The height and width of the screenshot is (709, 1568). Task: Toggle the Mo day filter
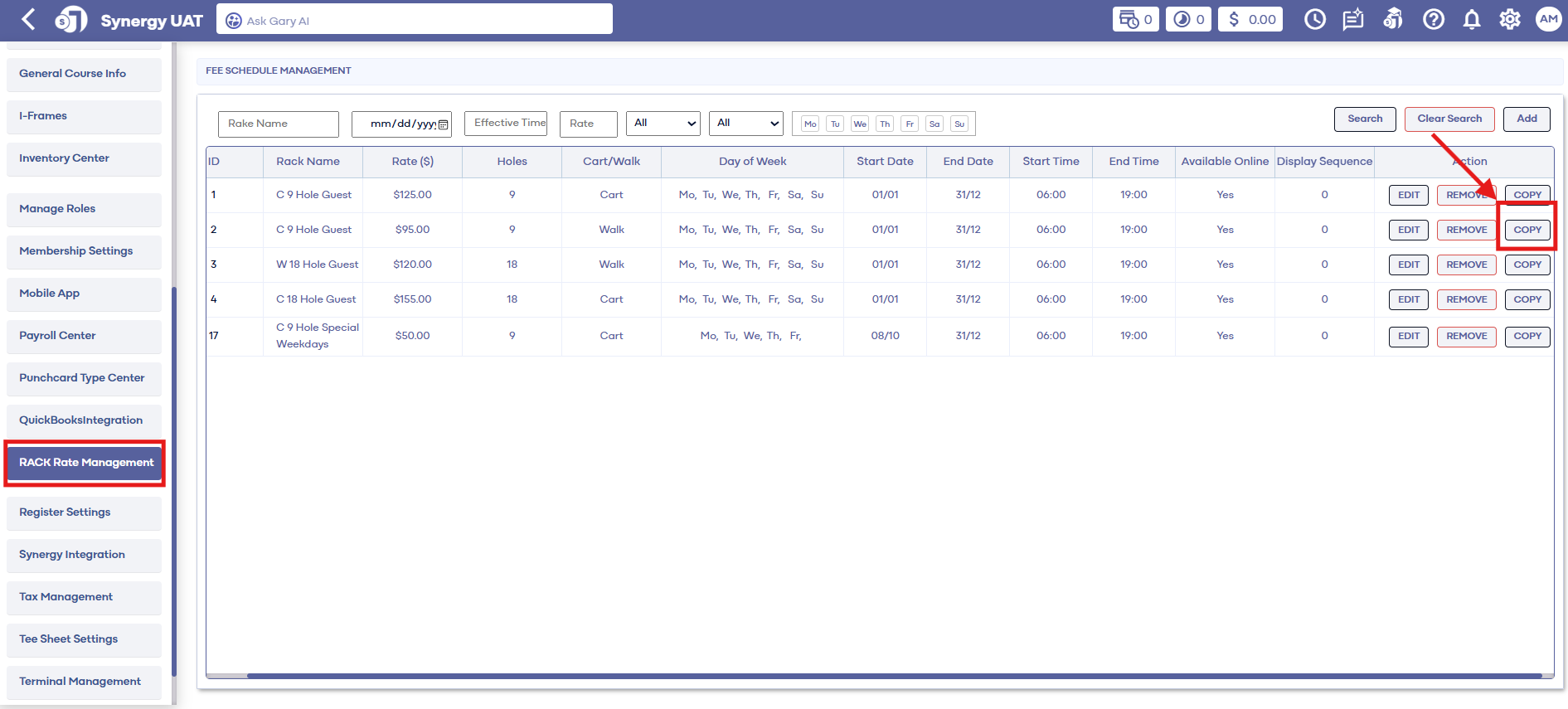click(810, 124)
